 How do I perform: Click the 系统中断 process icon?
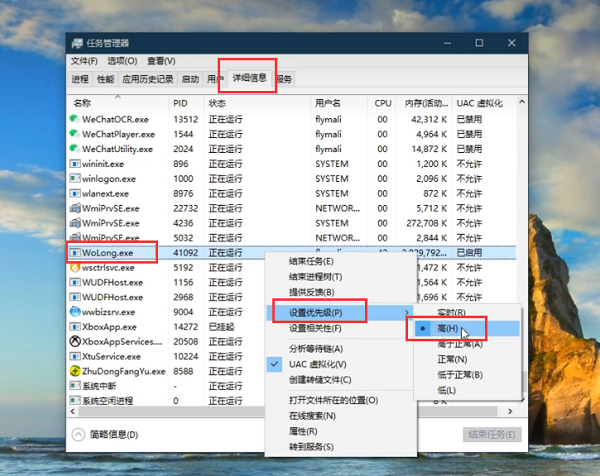click(75, 386)
